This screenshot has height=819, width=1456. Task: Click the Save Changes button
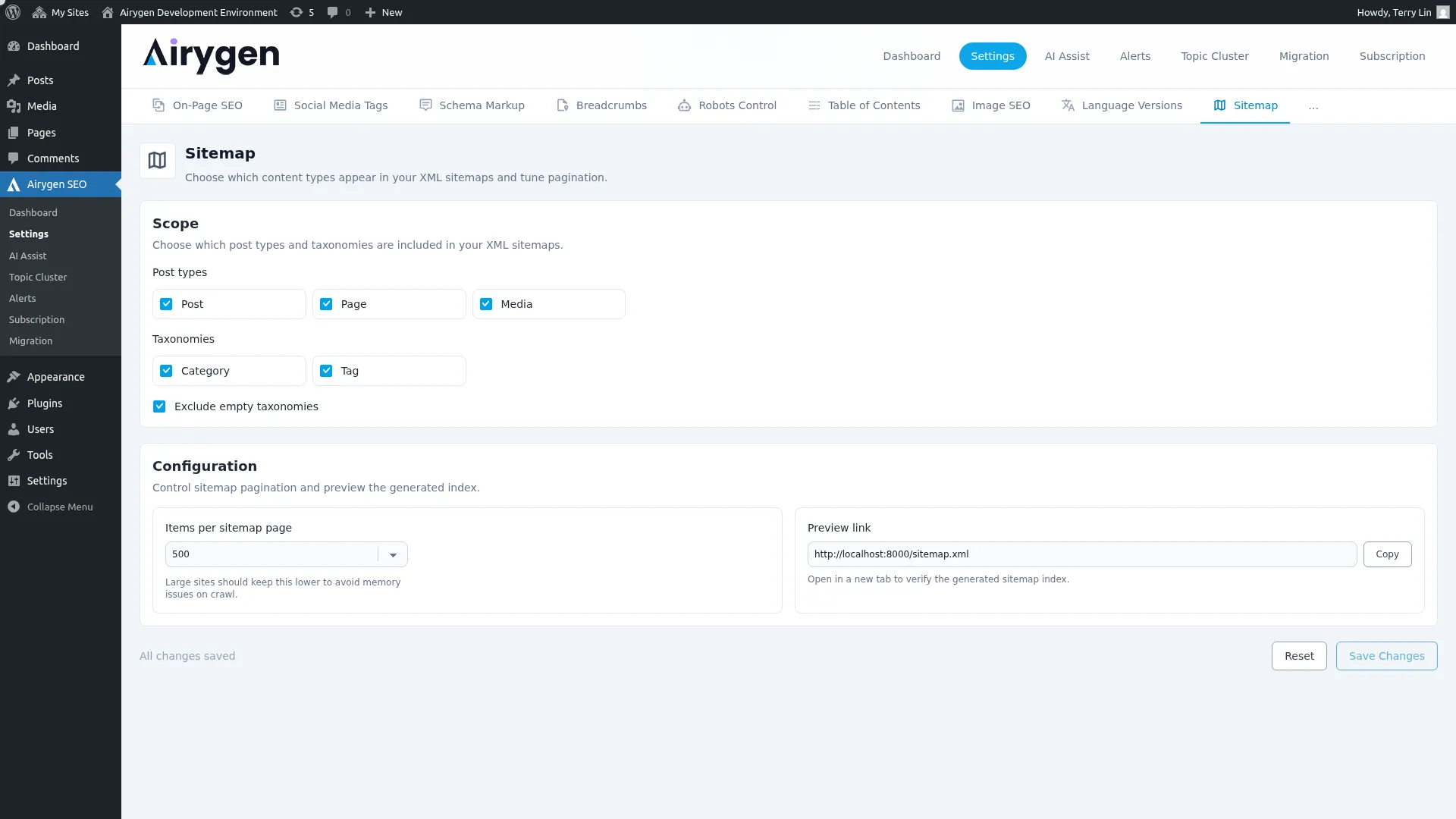tap(1386, 656)
